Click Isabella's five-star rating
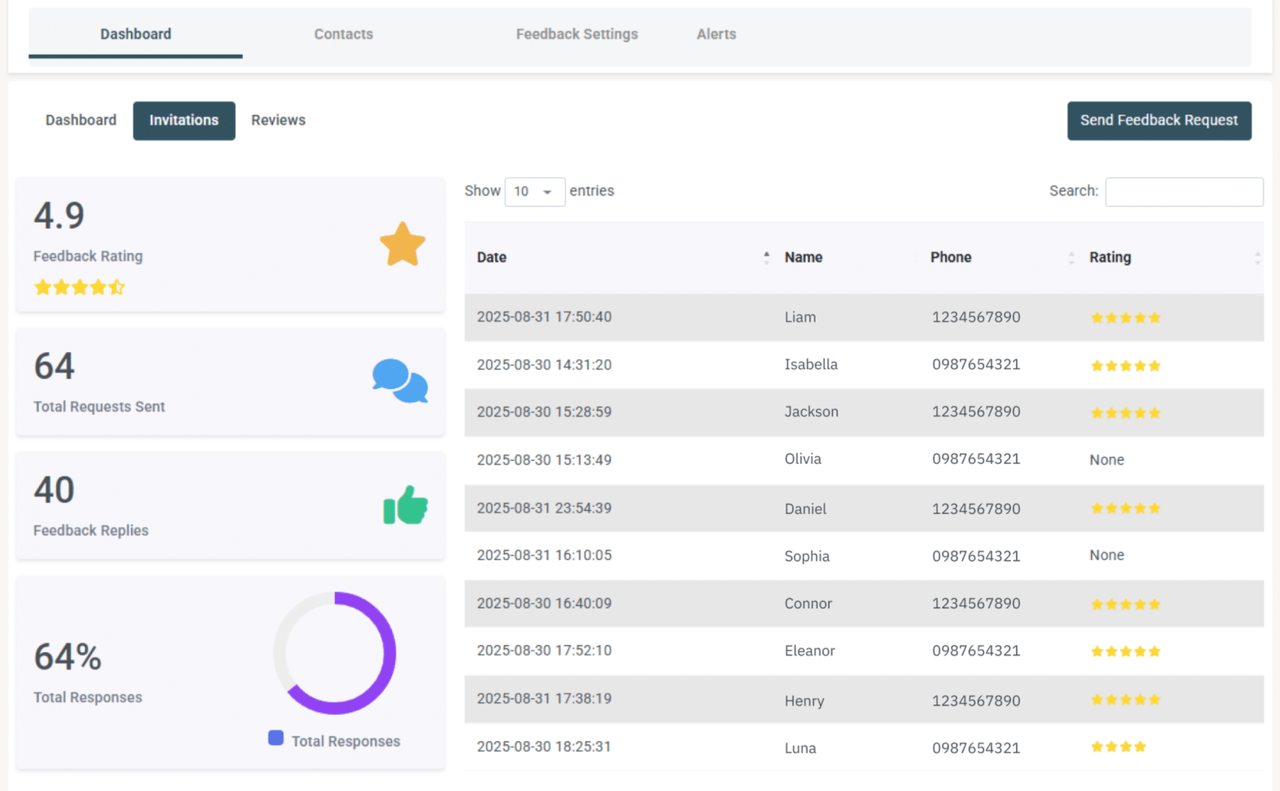 point(1125,365)
